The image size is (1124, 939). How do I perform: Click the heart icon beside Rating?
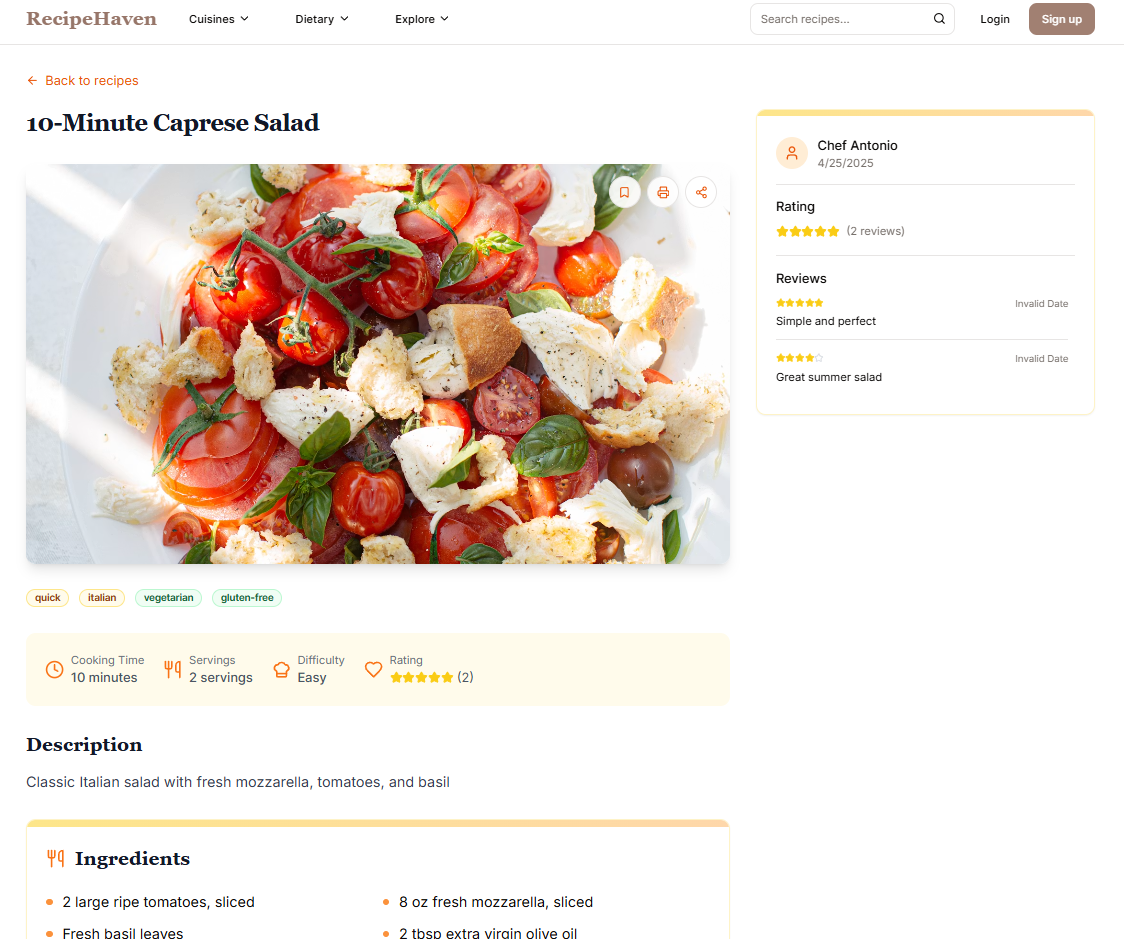(x=373, y=669)
